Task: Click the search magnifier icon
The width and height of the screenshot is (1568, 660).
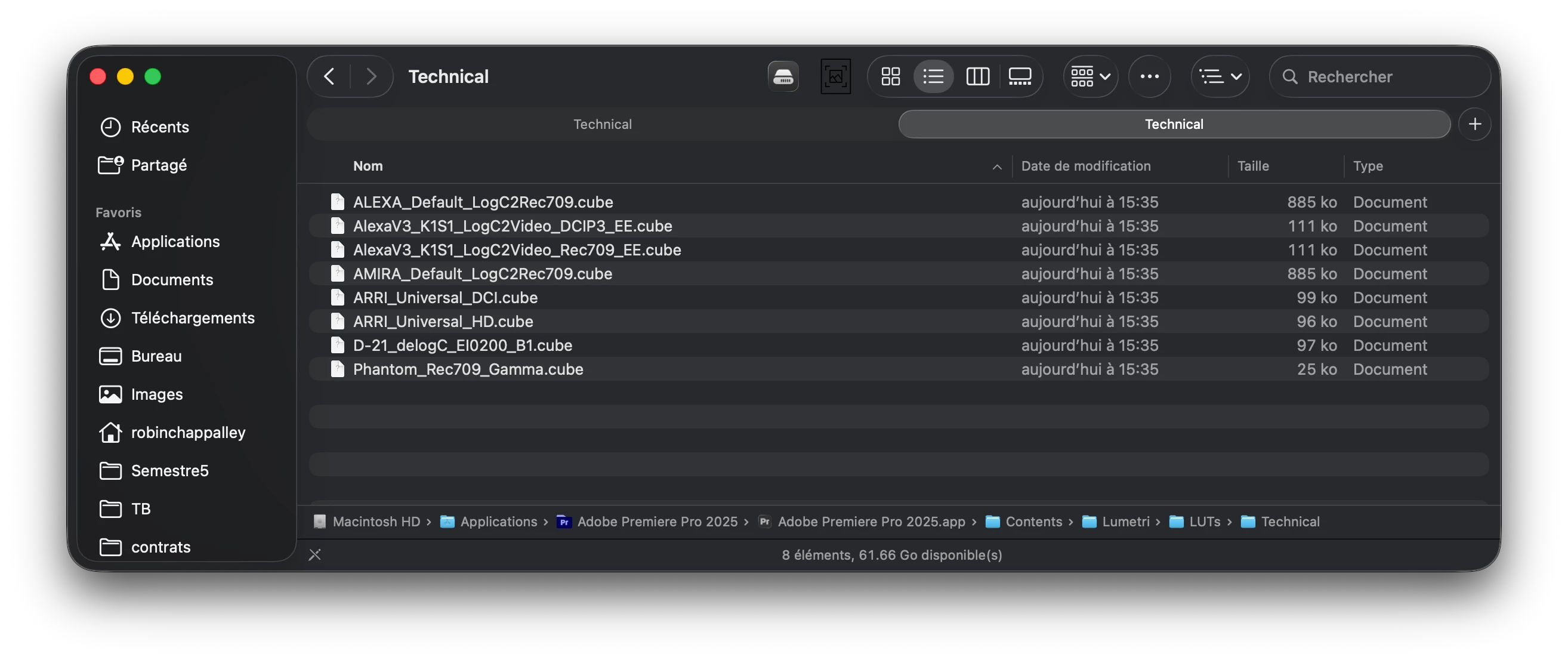Action: [1289, 77]
